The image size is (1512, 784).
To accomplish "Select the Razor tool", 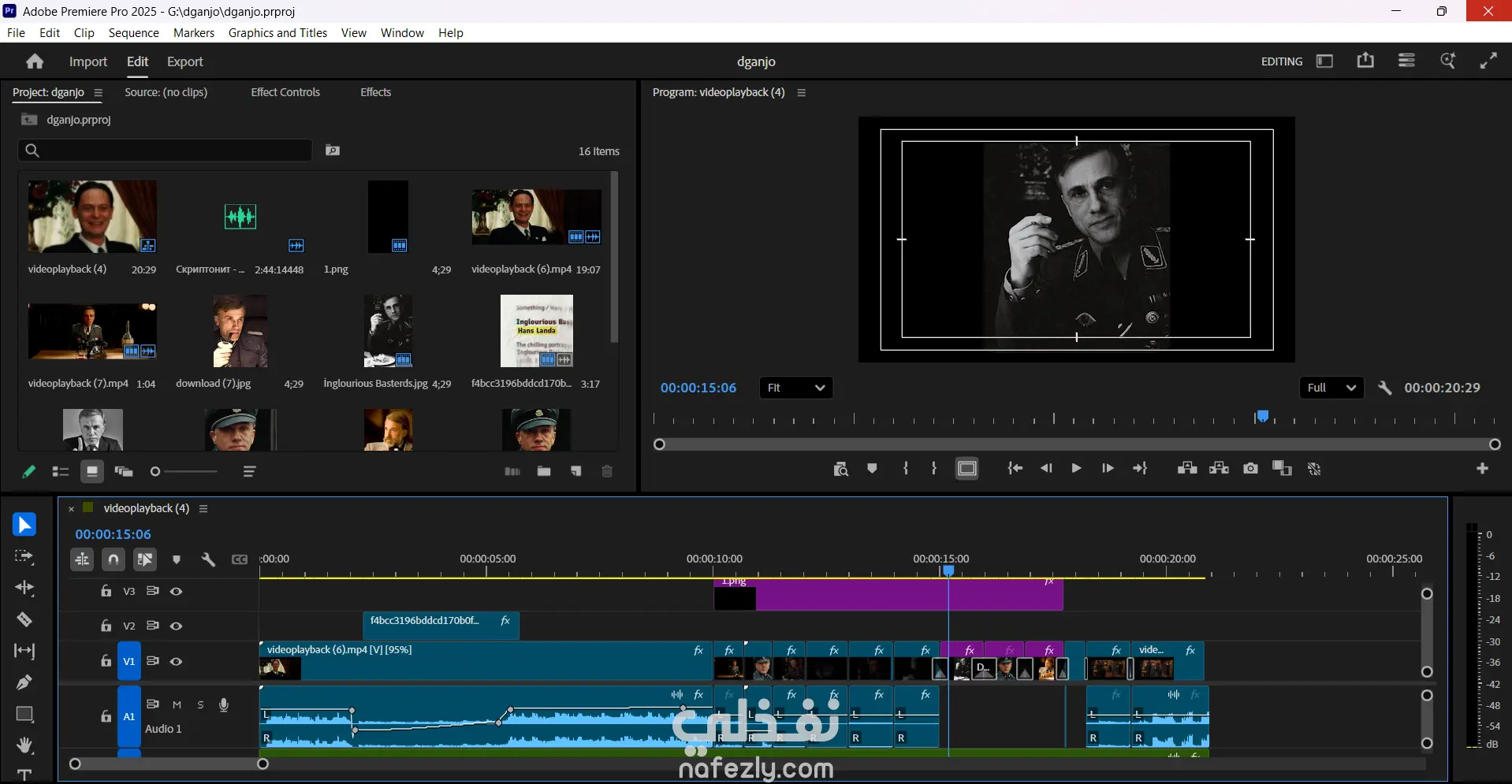I will click(x=24, y=619).
